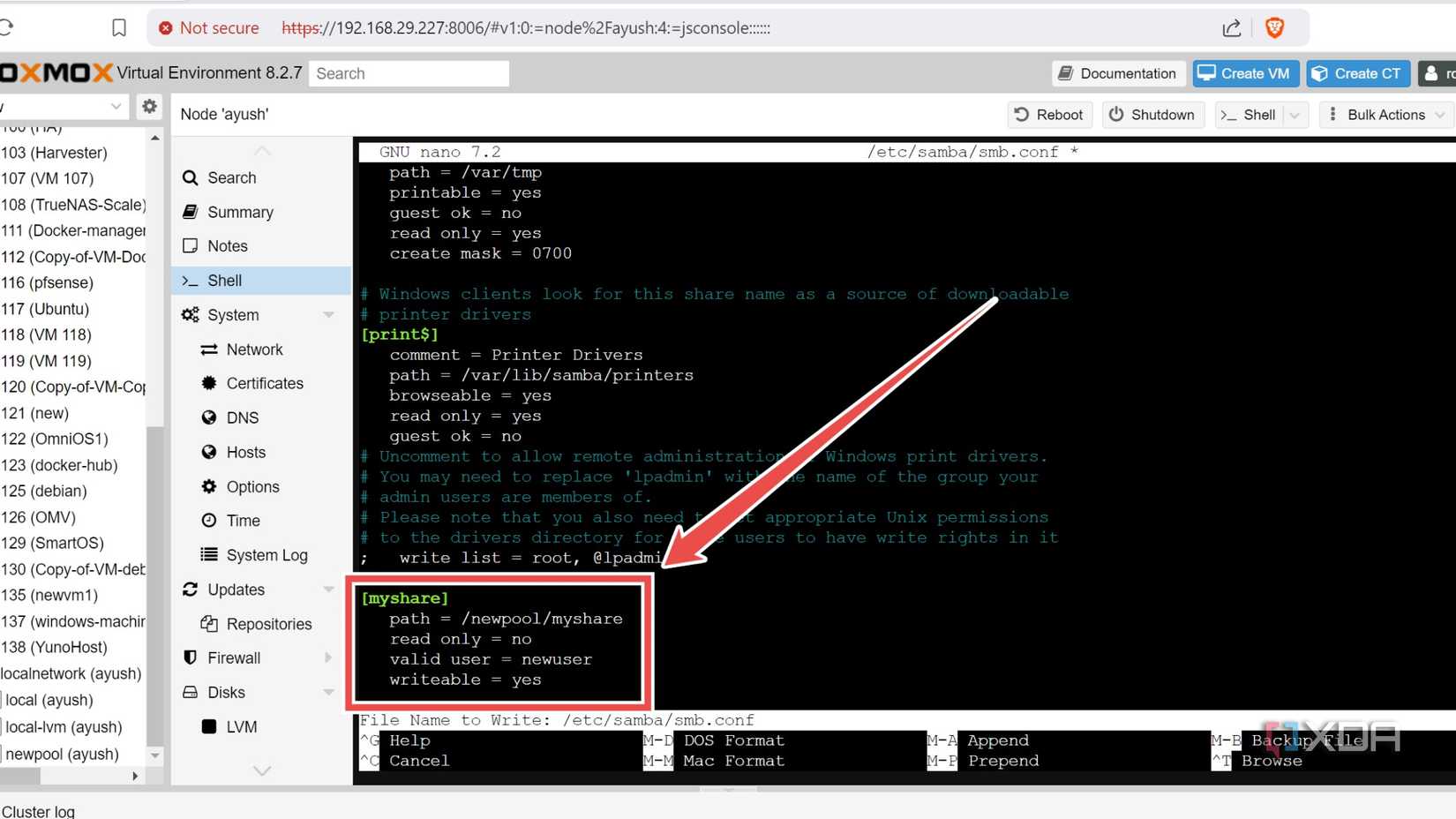Viewport: 1456px width, 819px height.
Task: Click the Create CT button
Action: [x=1358, y=73]
